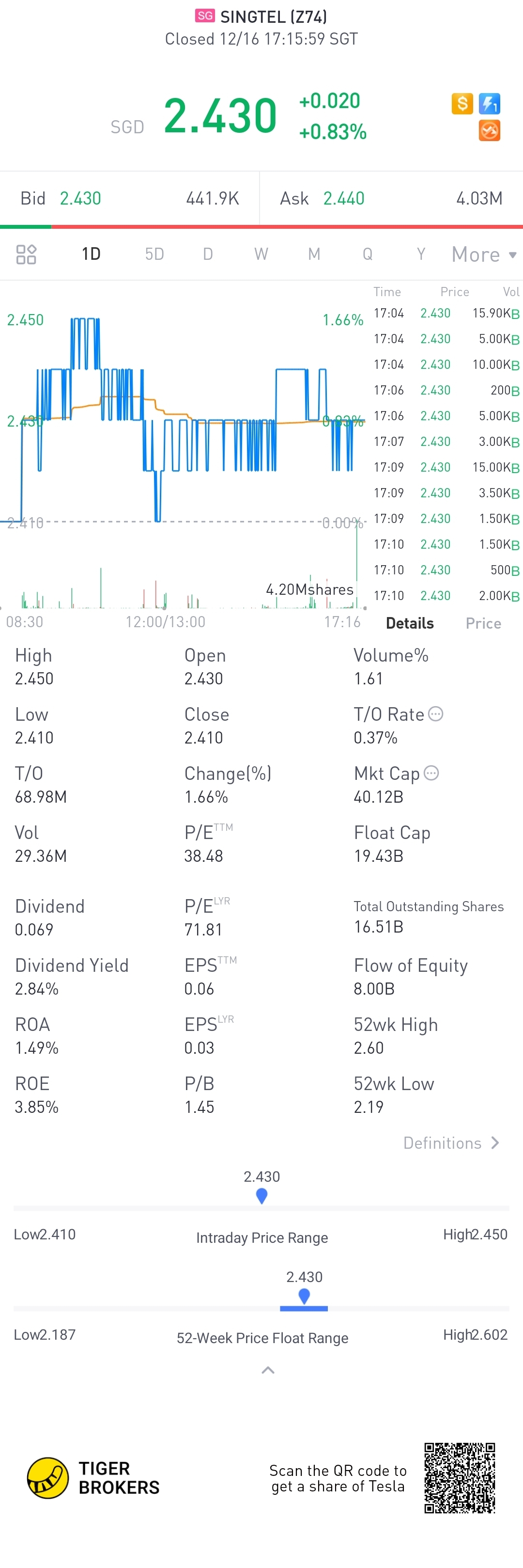The image size is (523, 1568).
Task: Switch to the W weekly chart
Action: click(x=261, y=254)
